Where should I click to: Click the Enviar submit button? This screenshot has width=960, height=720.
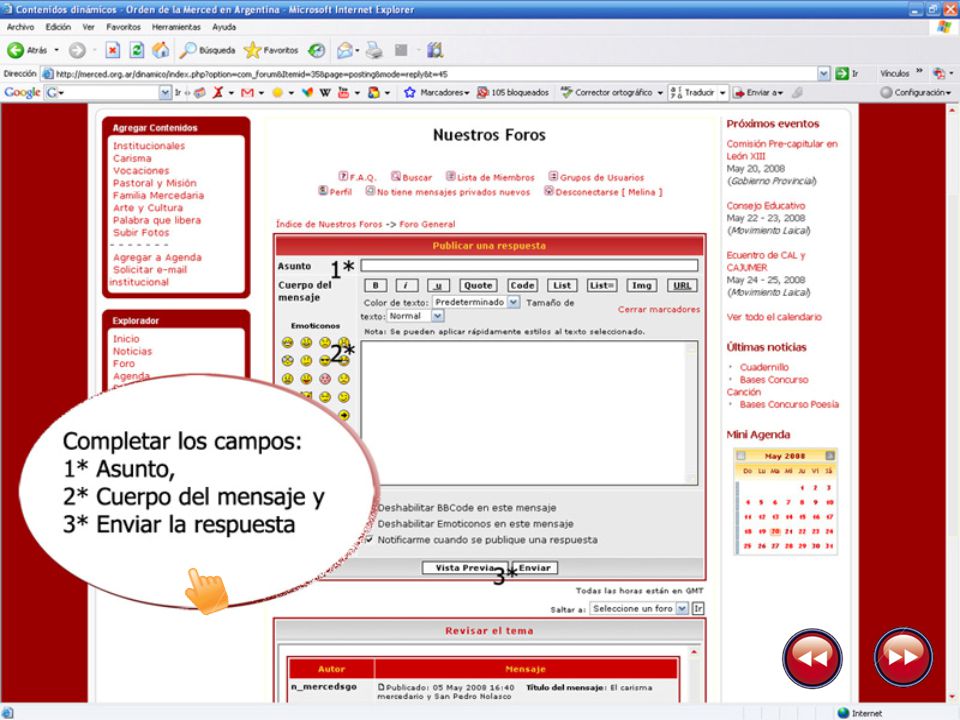534,568
